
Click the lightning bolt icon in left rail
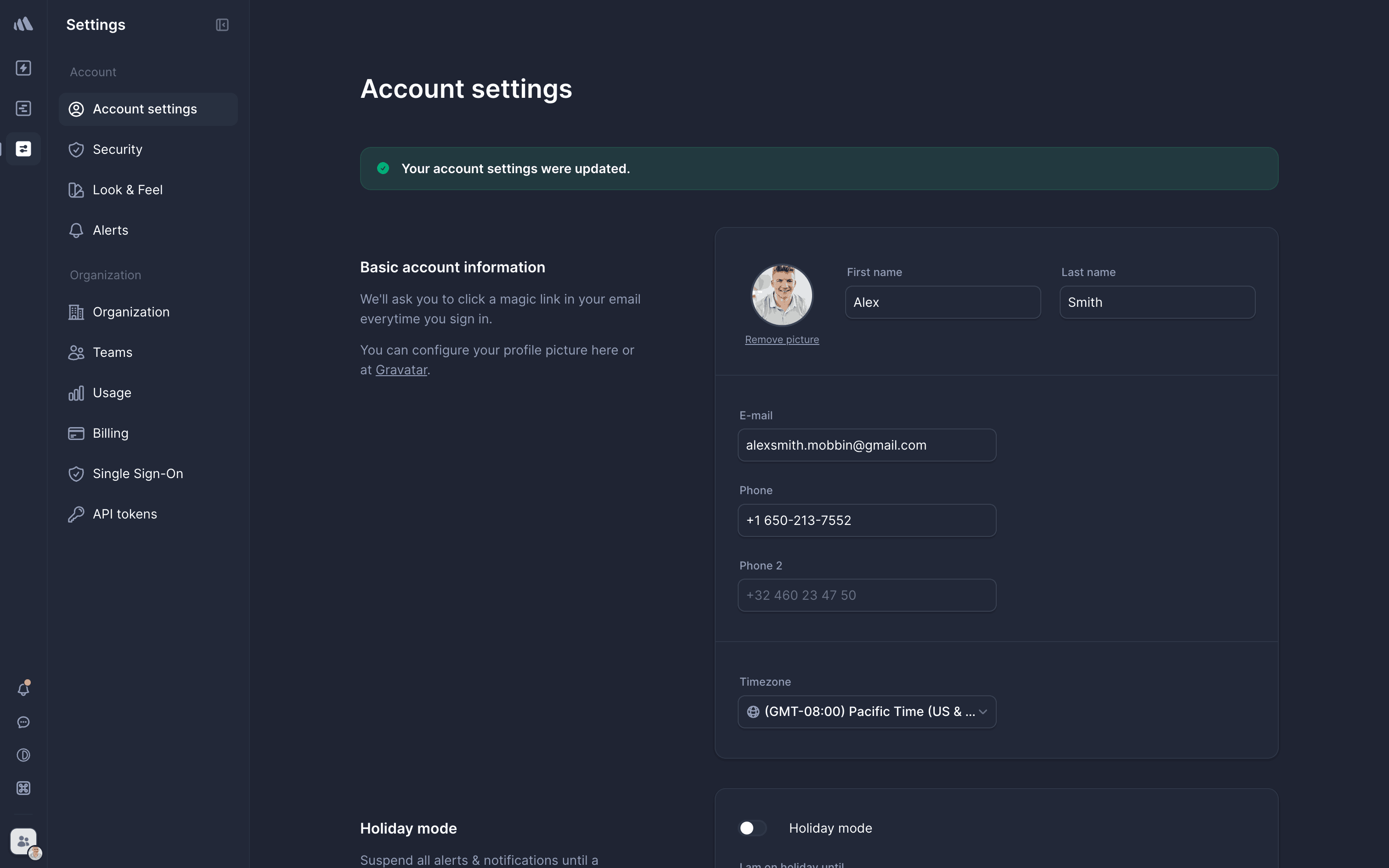(x=23, y=68)
